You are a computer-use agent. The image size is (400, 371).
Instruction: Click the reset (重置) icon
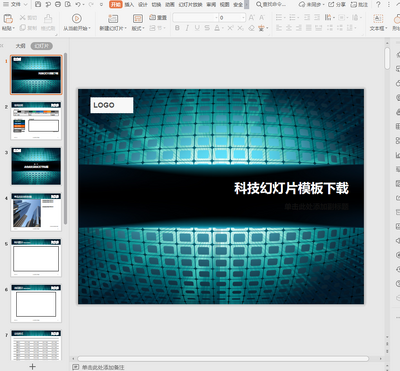[152, 17]
